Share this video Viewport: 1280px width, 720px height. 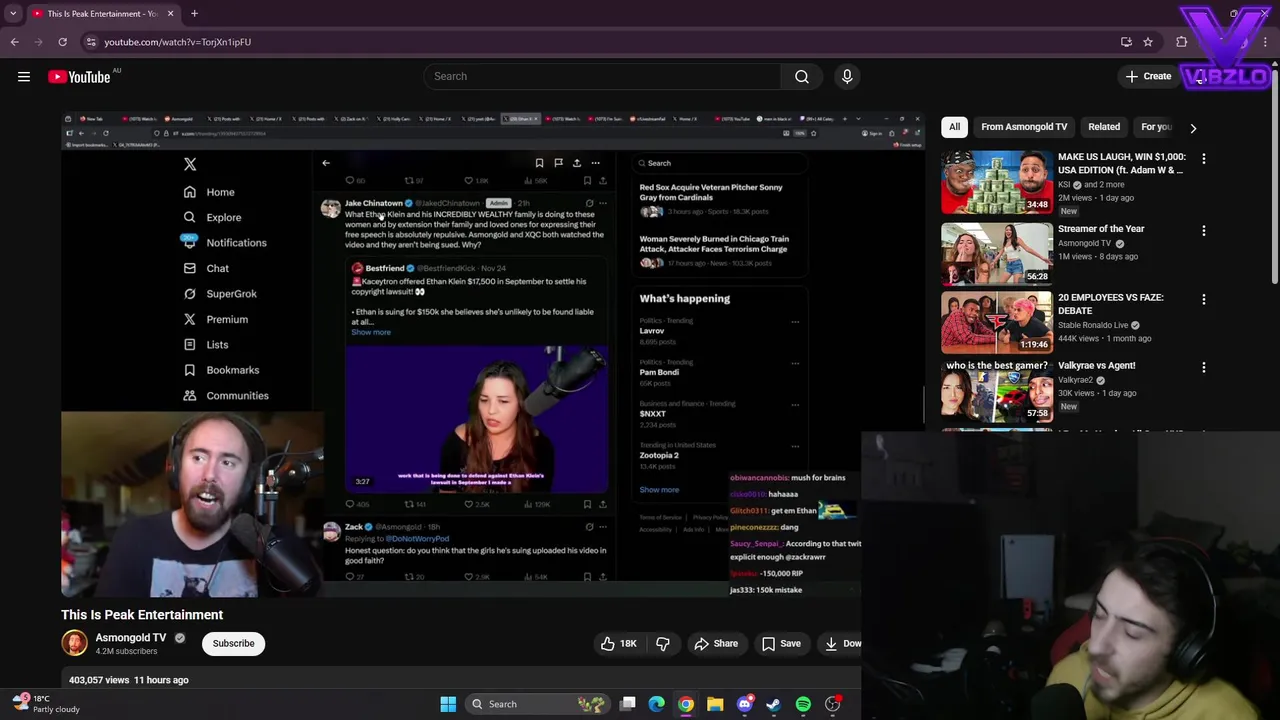pyautogui.click(x=716, y=643)
